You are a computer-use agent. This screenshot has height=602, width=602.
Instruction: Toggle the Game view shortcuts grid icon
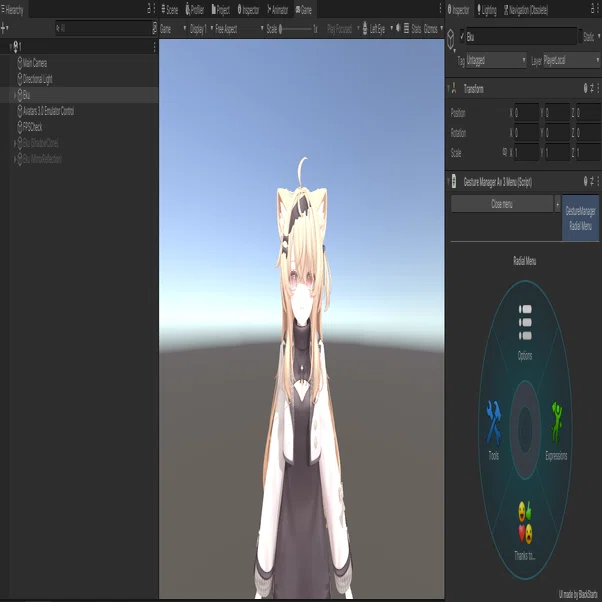point(406,28)
